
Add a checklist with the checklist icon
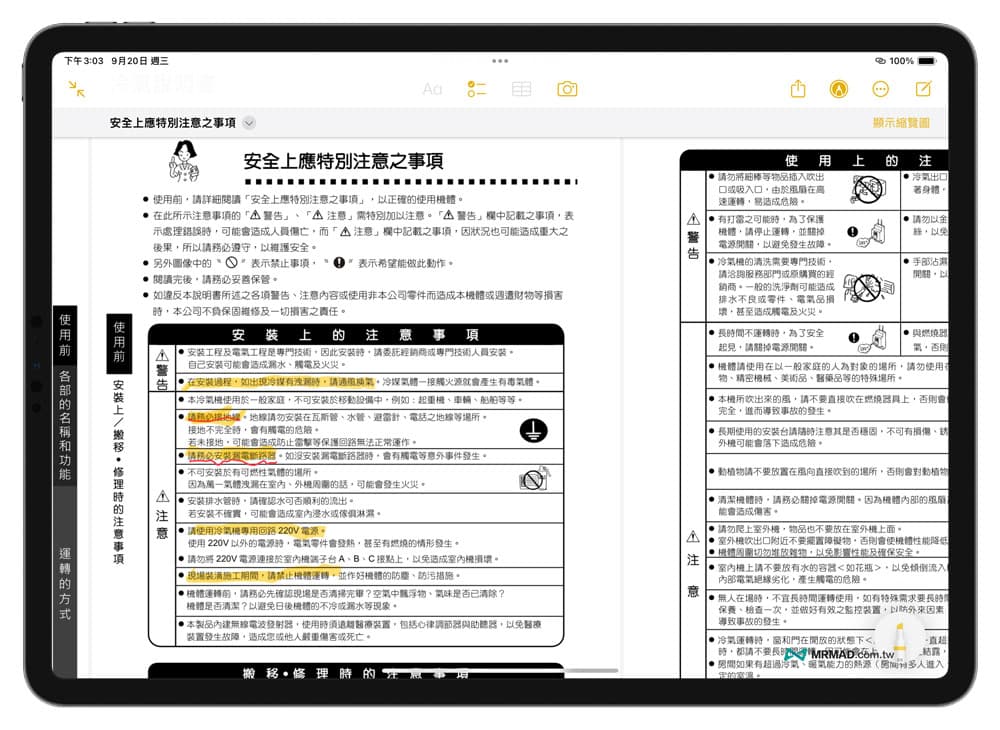[x=476, y=89]
